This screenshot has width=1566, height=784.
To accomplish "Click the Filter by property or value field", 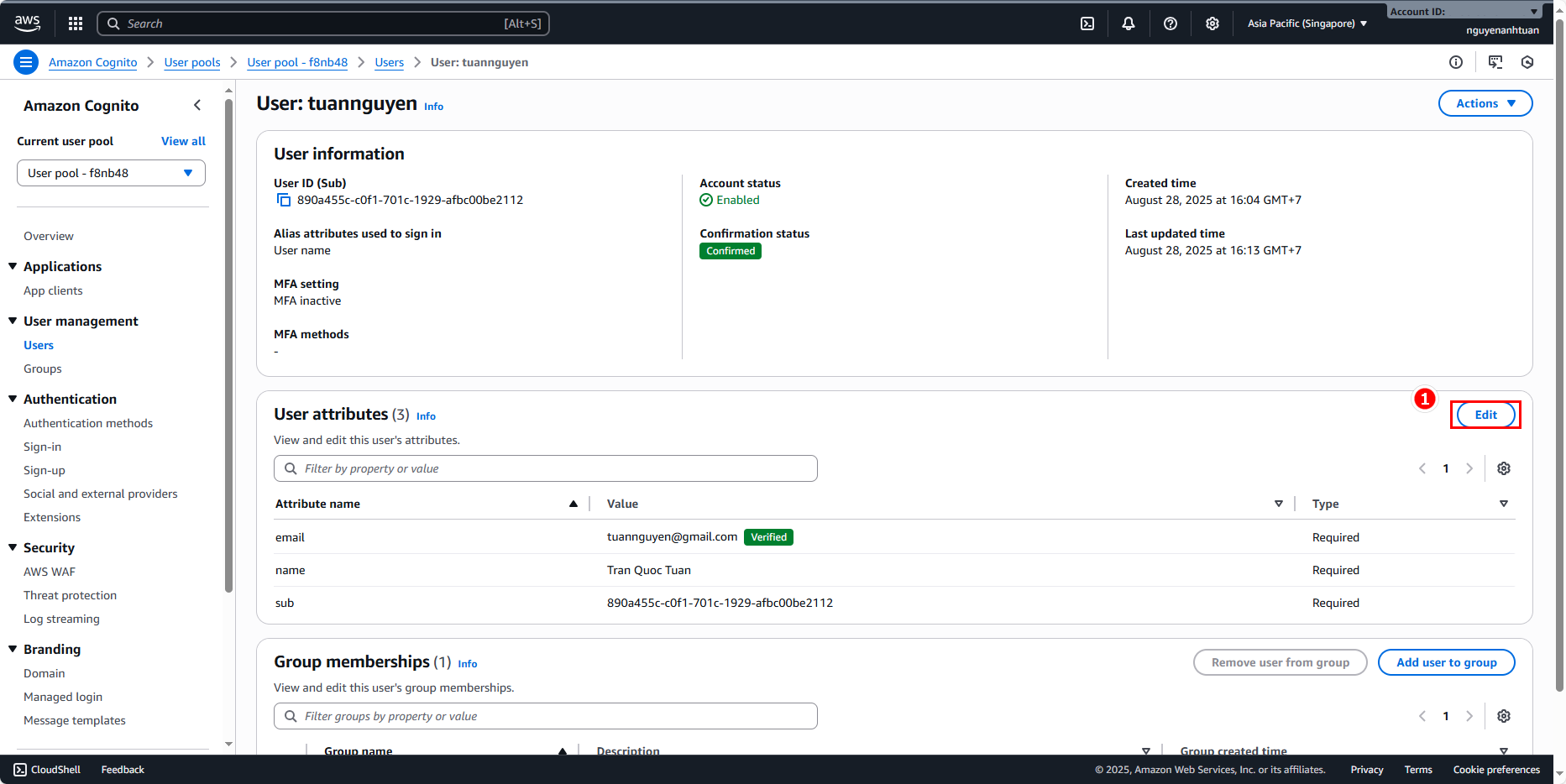I will [546, 468].
